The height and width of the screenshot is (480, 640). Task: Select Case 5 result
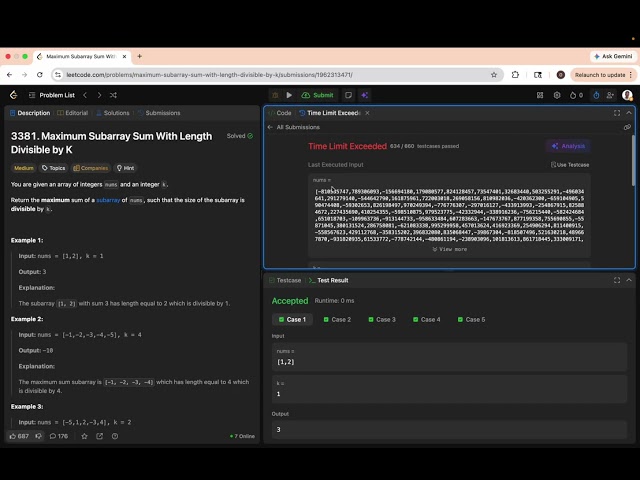coord(471,320)
